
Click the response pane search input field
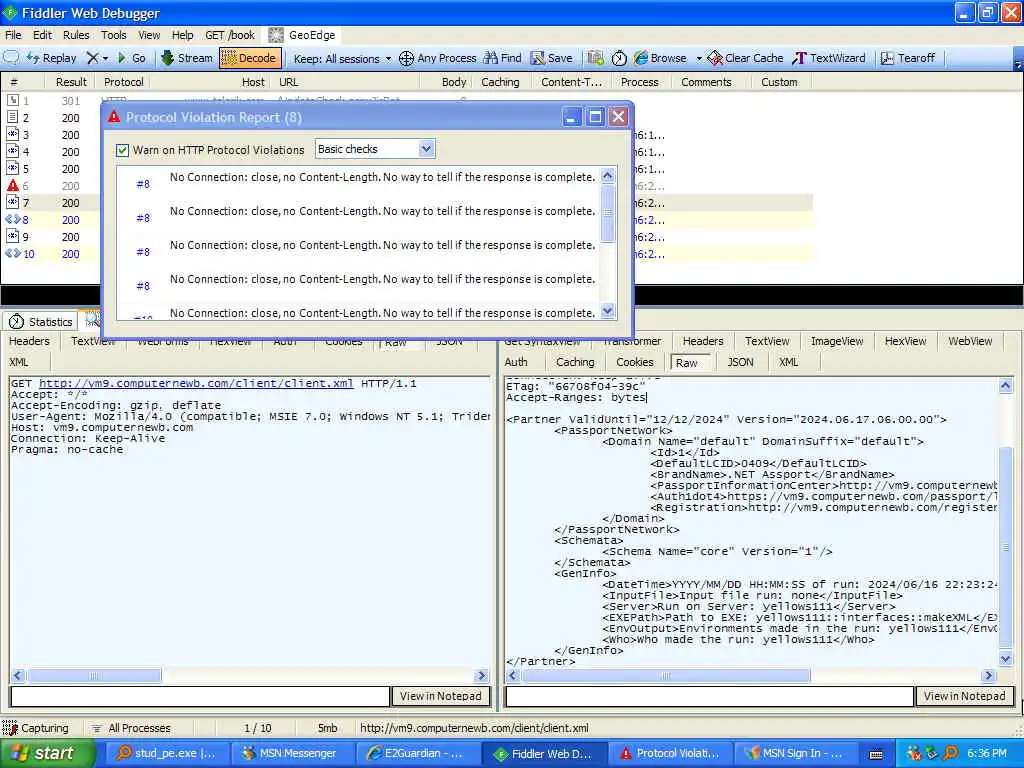(x=709, y=696)
